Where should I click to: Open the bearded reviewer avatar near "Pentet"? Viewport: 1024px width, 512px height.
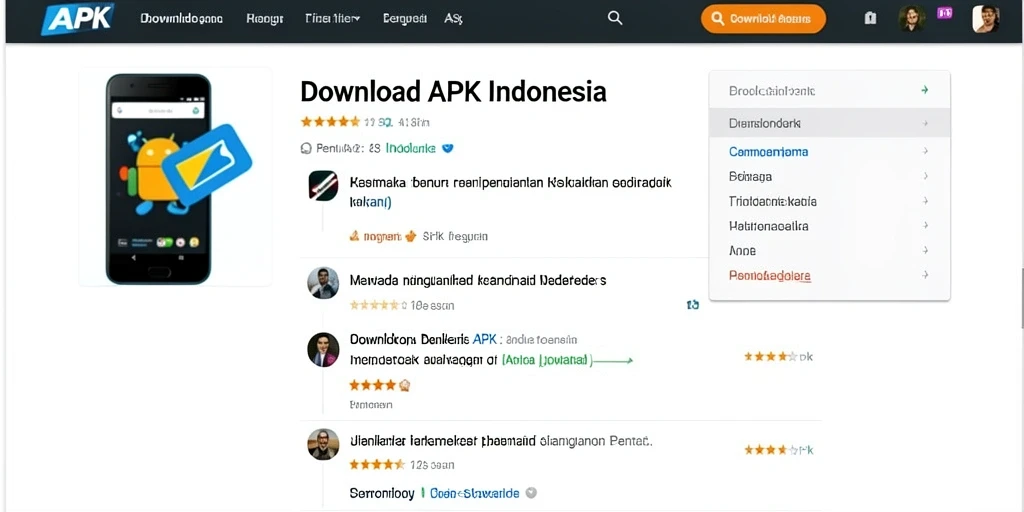coord(323,444)
